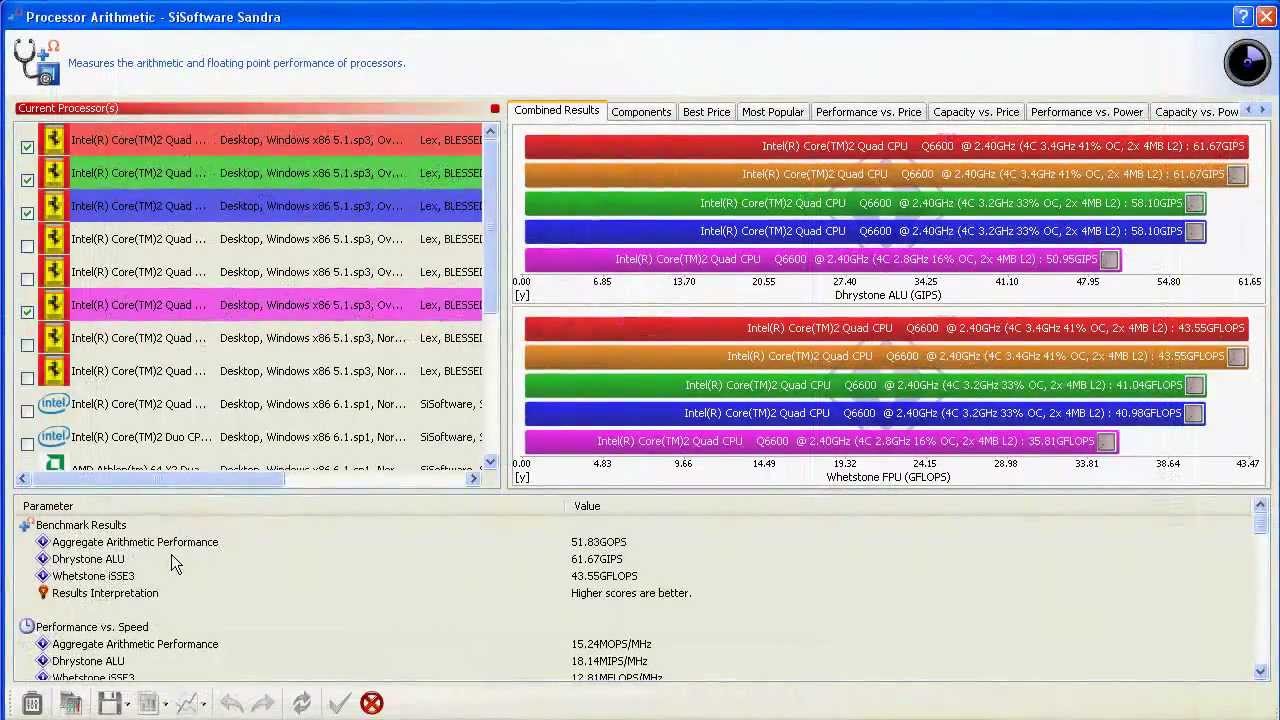Check the SiSoftware Core2 Quad row checkbox
This screenshot has height=720, width=1280.
[27, 411]
